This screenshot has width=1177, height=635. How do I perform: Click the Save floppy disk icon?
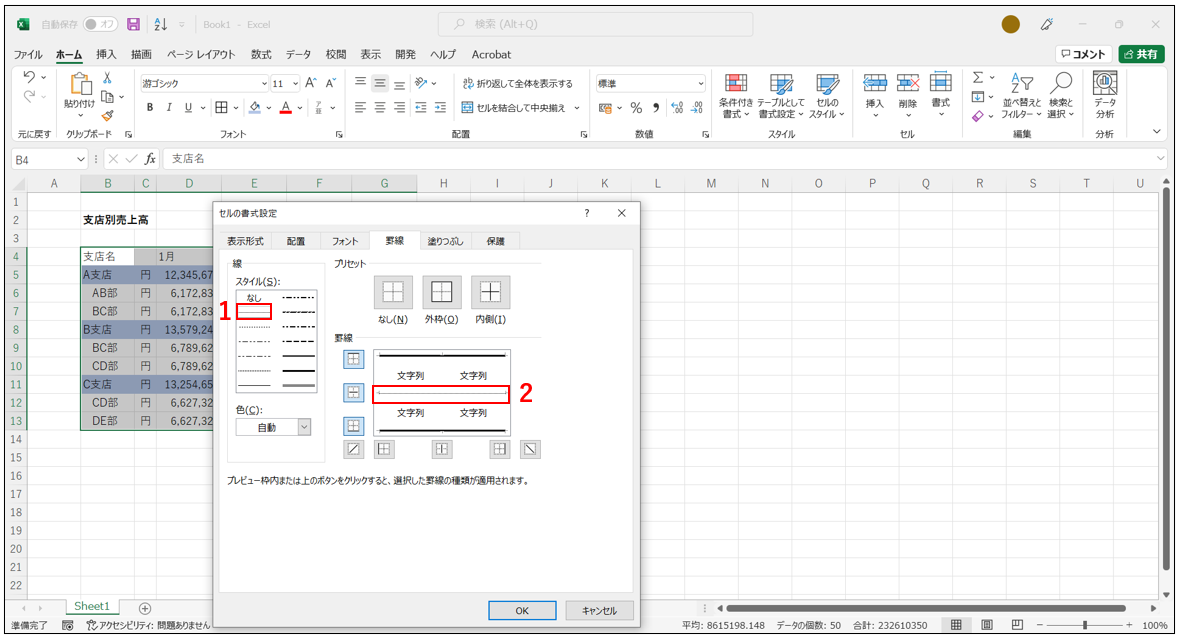[134, 24]
